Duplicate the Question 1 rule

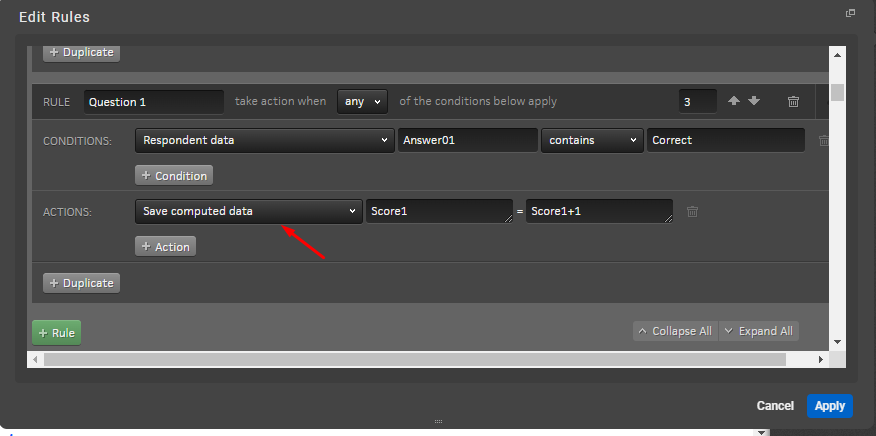81,283
